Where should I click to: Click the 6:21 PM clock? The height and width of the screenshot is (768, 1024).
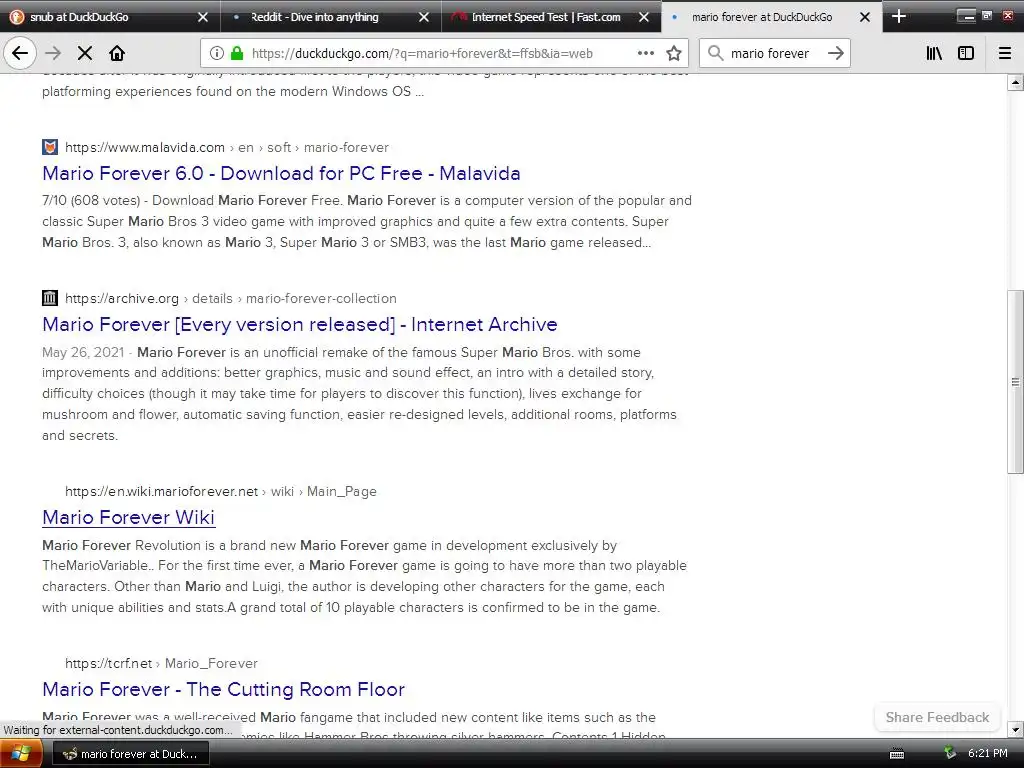tap(987, 753)
